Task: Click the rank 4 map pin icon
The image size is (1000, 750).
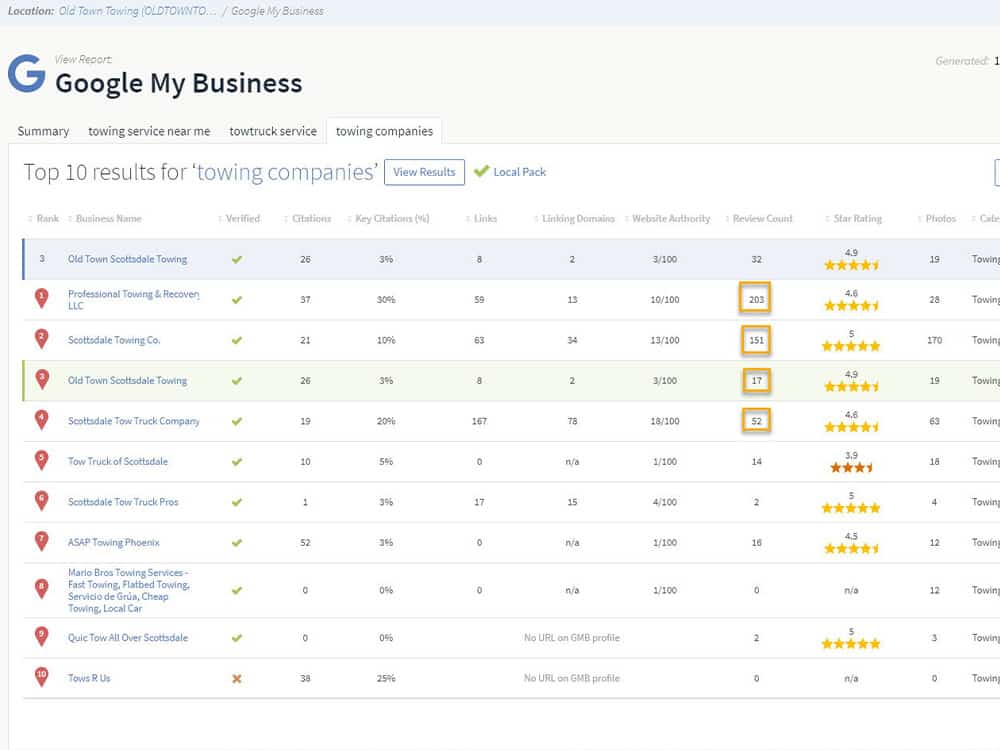Action: (x=41, y=420)
